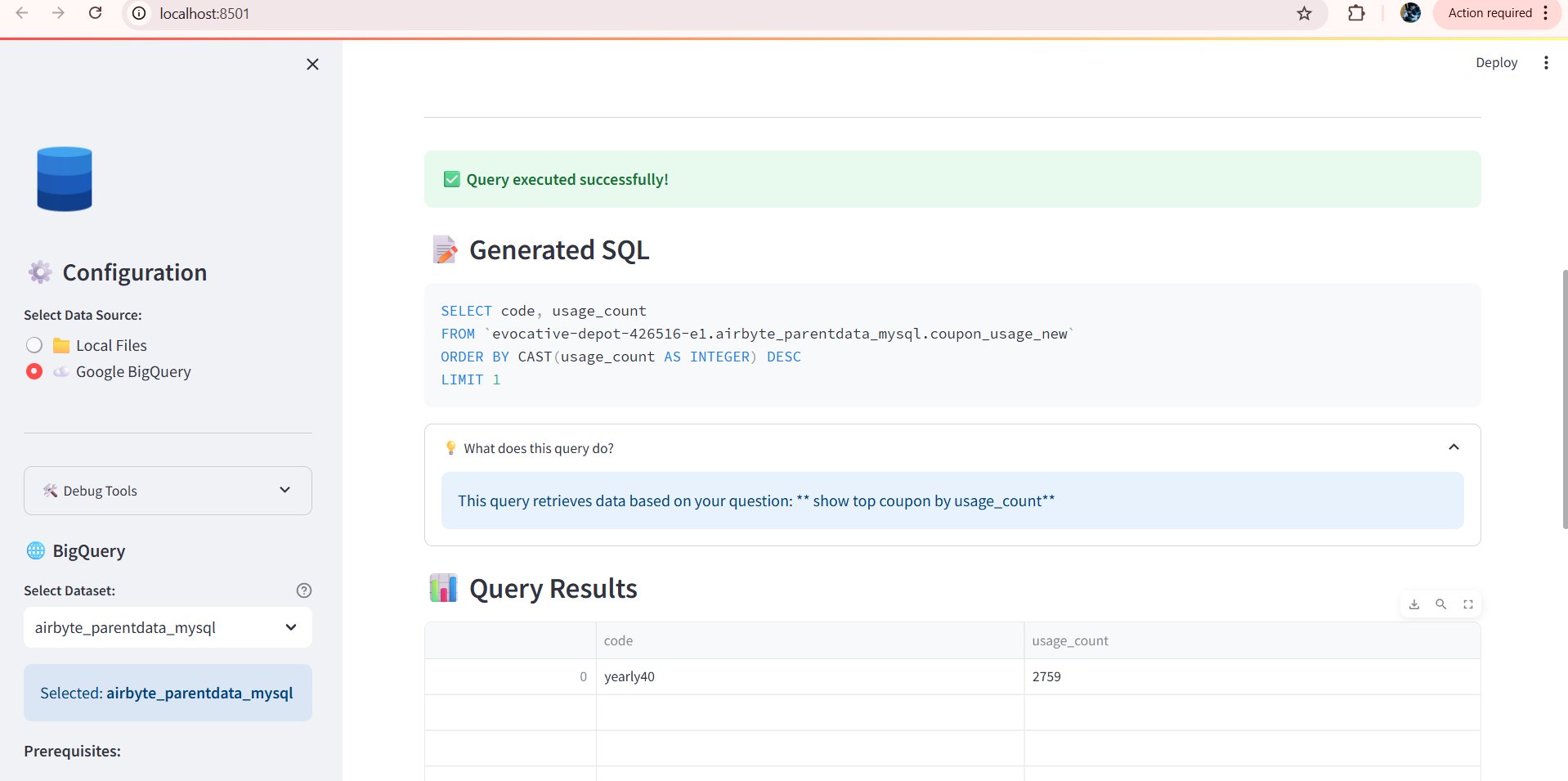
Task: Open the browser extensions puzzle icon
Action: [x=1356, y=13]
